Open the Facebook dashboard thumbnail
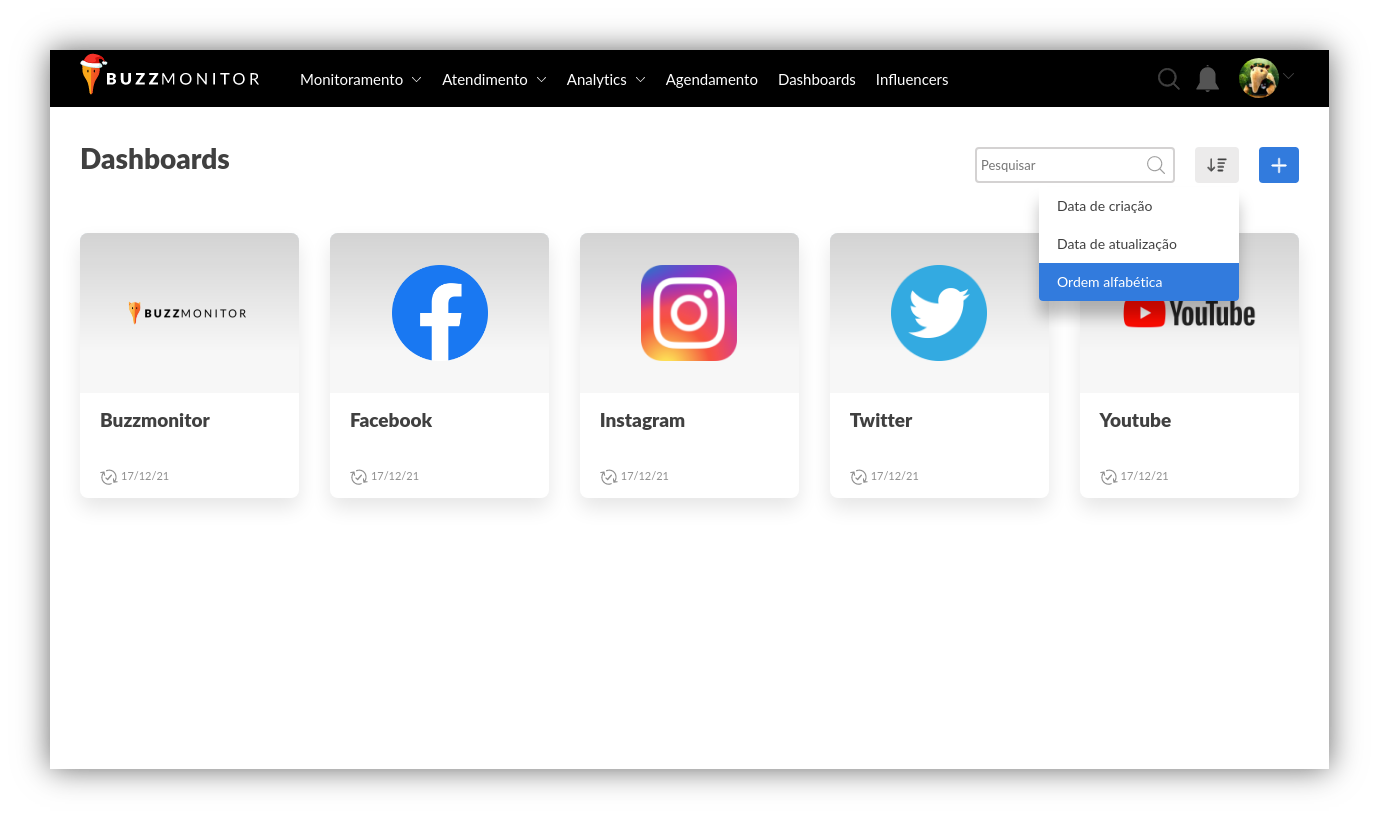 (440, 313)
